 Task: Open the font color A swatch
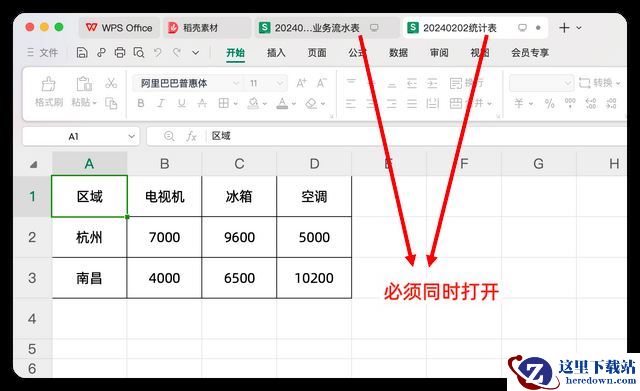tap(282, 104)
